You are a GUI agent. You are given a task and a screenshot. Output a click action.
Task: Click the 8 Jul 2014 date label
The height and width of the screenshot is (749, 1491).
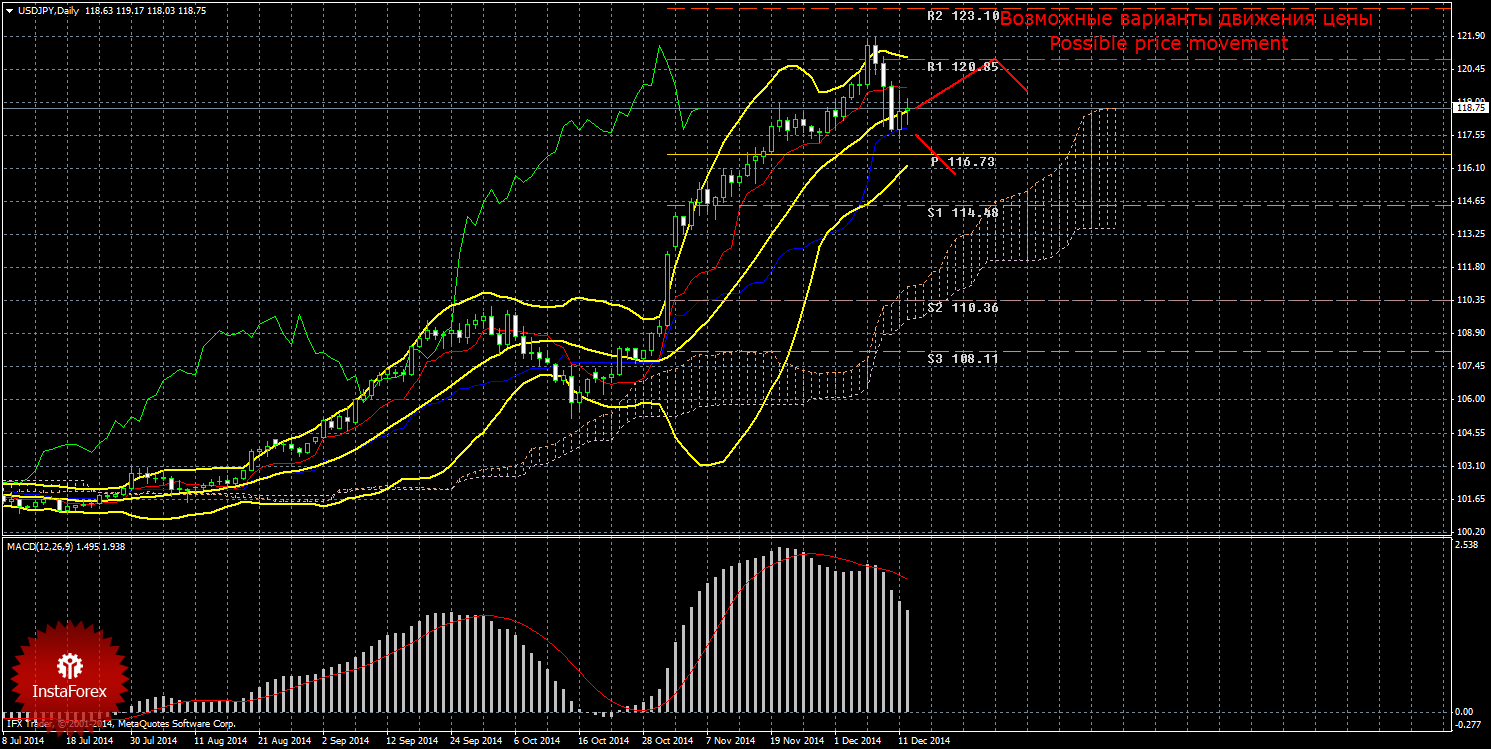pyautogui.click(x=23, y=741)
